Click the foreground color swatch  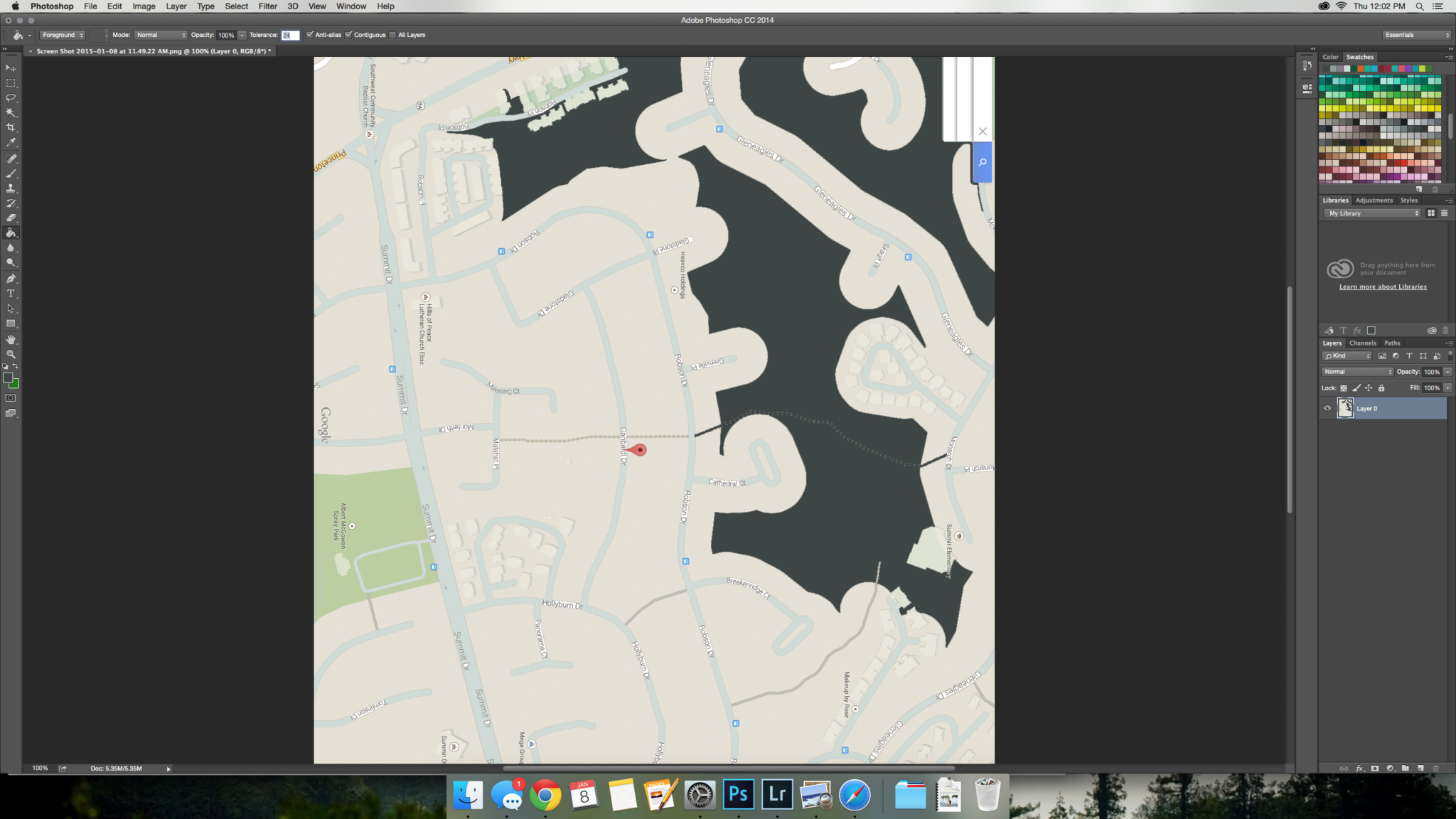[8, 378]
